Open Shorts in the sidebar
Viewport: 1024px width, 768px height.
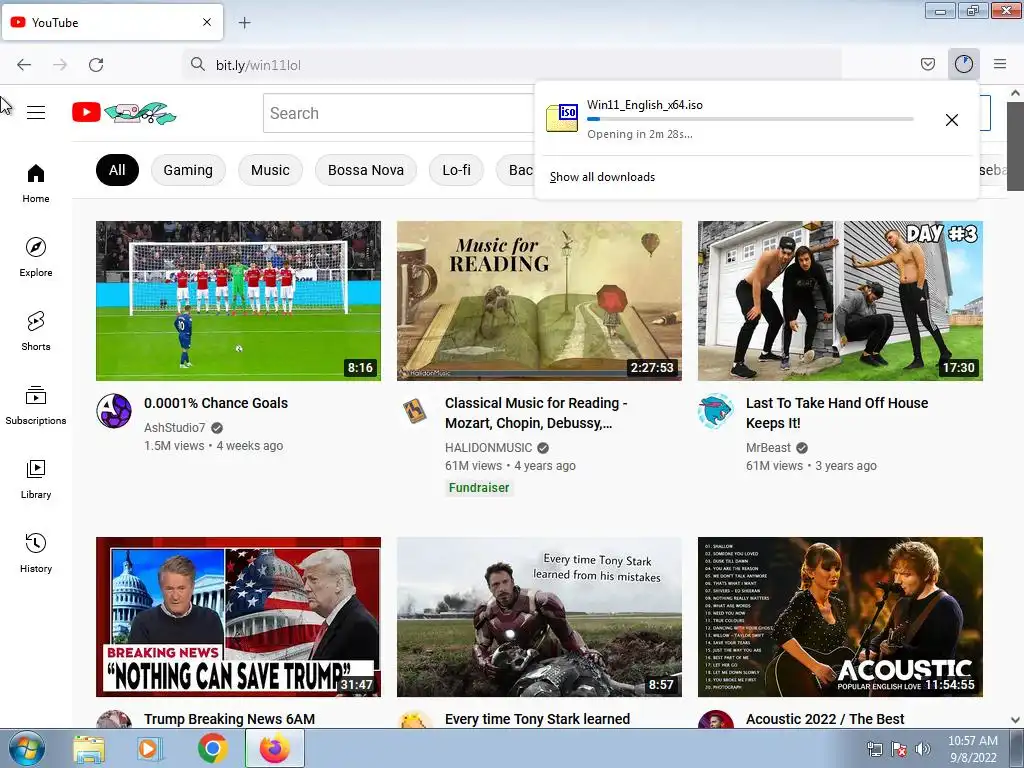[36, 331]
